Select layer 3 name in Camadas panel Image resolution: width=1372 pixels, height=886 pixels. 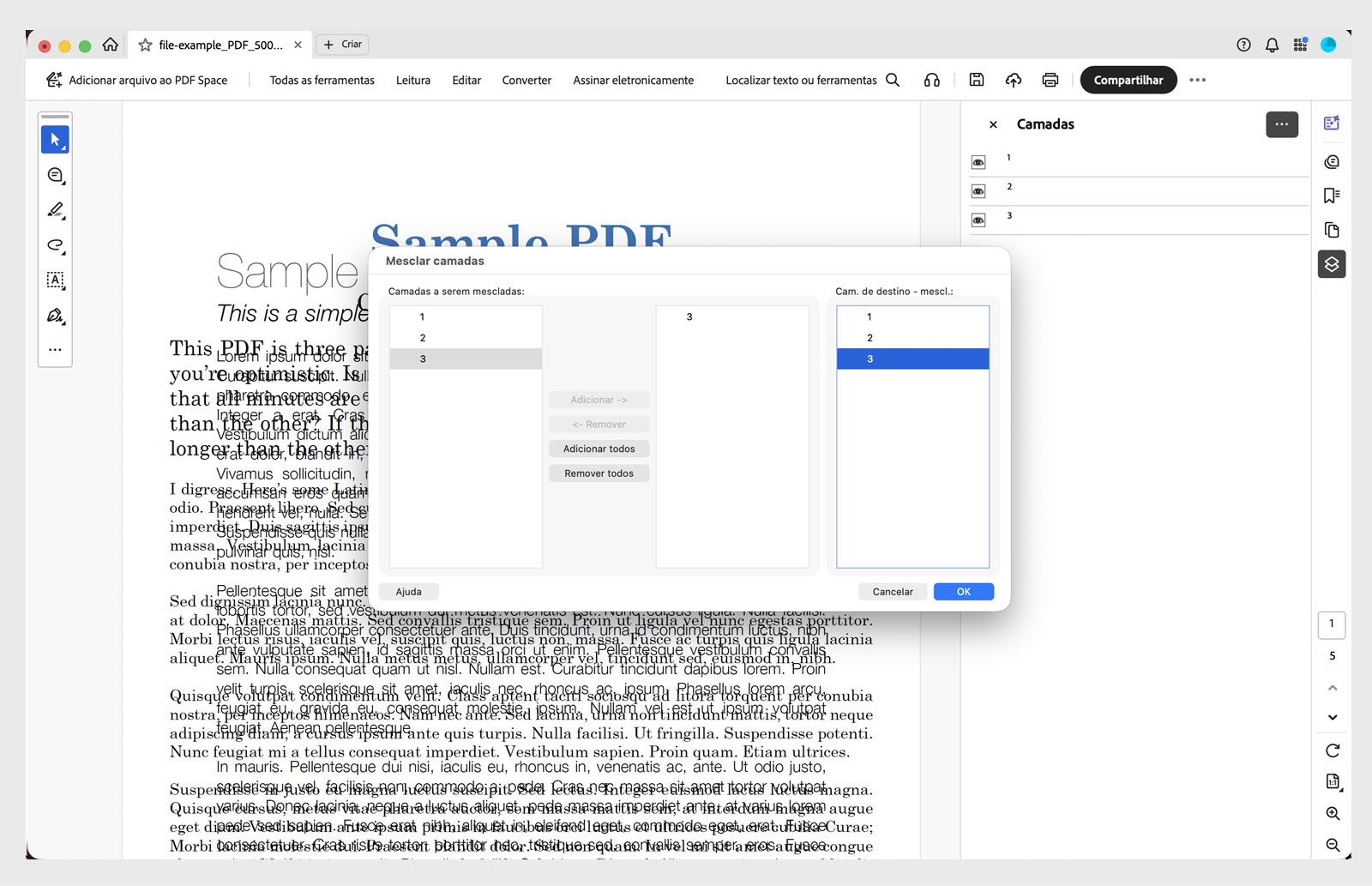click(x=1009, y=216)
